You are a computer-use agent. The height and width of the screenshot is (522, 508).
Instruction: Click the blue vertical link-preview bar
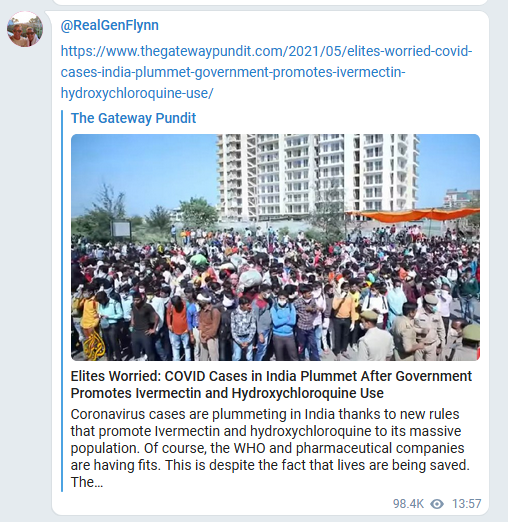[x=62, y=301]
